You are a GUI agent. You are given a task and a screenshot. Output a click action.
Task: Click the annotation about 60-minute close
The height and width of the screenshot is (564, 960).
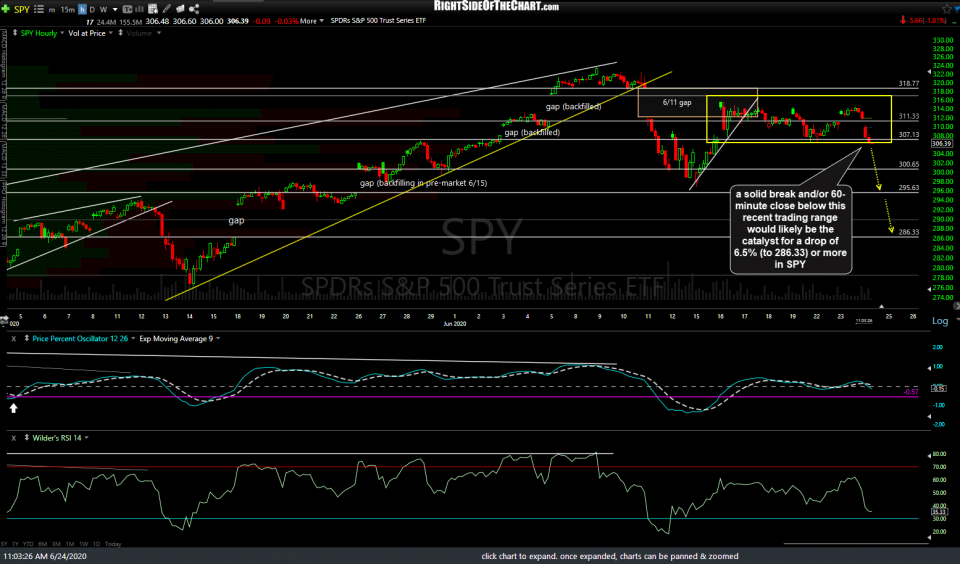[x=790, y=229]
